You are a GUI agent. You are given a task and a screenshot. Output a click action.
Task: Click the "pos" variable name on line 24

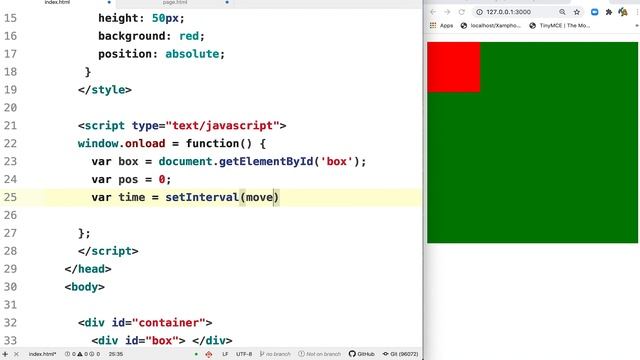[x=128, y=180]
